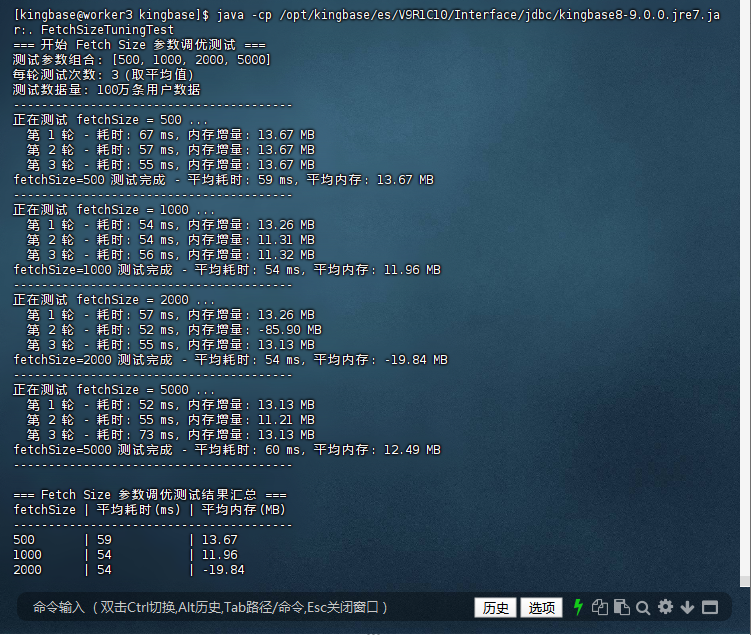Screen dimensions: 751x635
Task: Click '正在测试 fetchSize = 500 ...' line
Action: click(111, 120)
